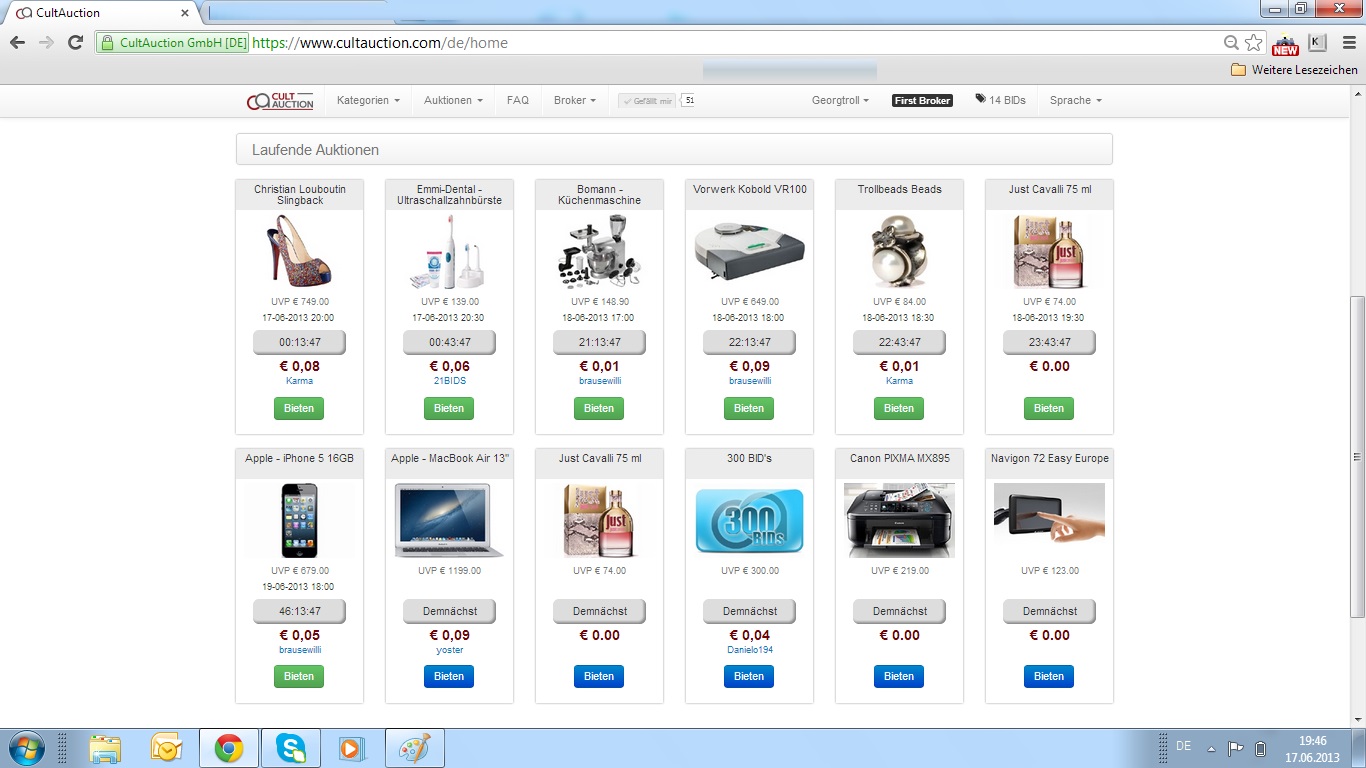Image resolution: width=1366 pixels, height=768 pixels.
Task: Switch to Chrome in the taskbar
Action: (x=229, y=748)
